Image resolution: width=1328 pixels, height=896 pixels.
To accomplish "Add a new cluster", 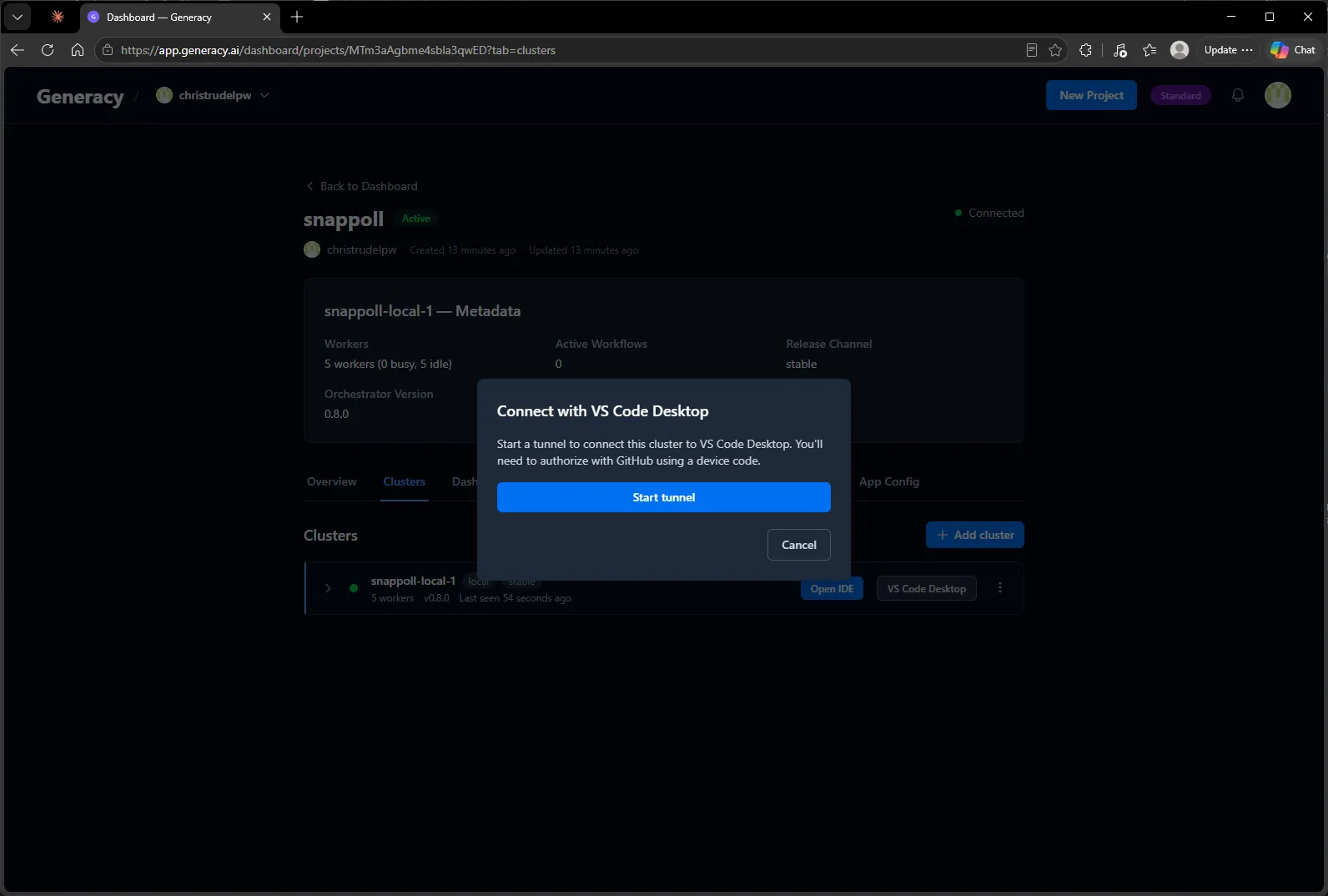I will pyautogui.click(x=974, y=535).
